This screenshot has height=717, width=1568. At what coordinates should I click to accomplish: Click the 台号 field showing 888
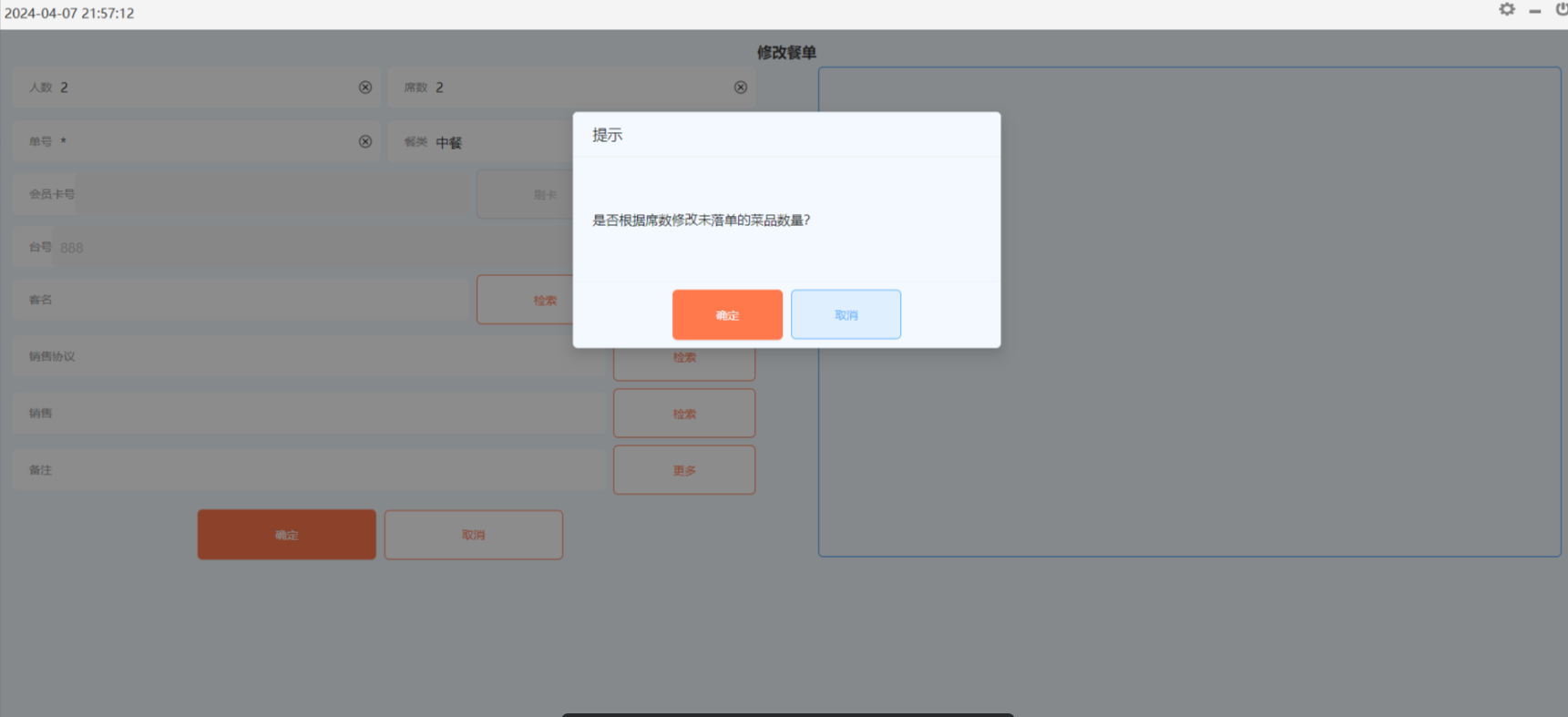[x=310, y=248]
